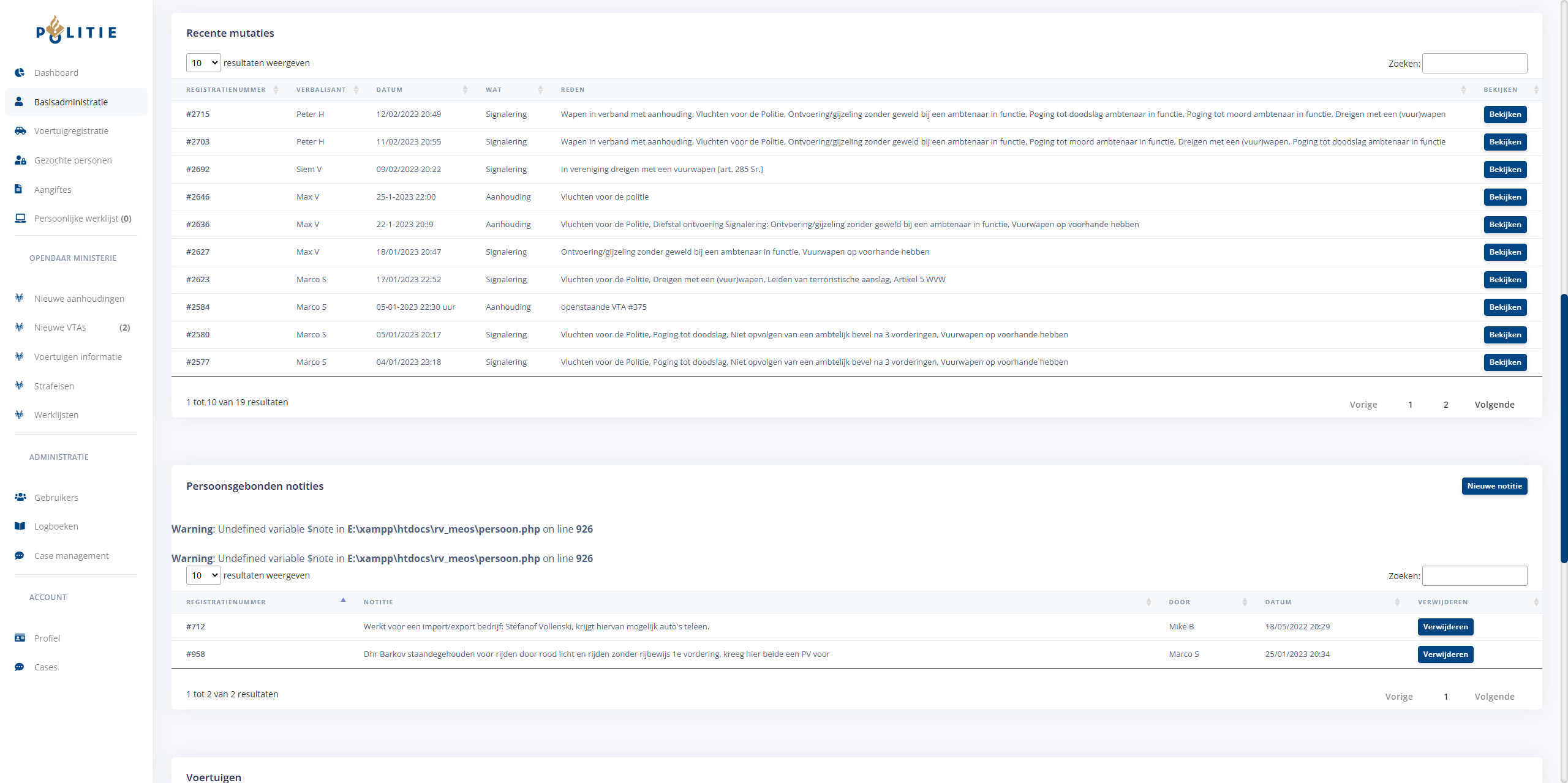Click the Voertuigregistratie car icon

tap(20, 131)
